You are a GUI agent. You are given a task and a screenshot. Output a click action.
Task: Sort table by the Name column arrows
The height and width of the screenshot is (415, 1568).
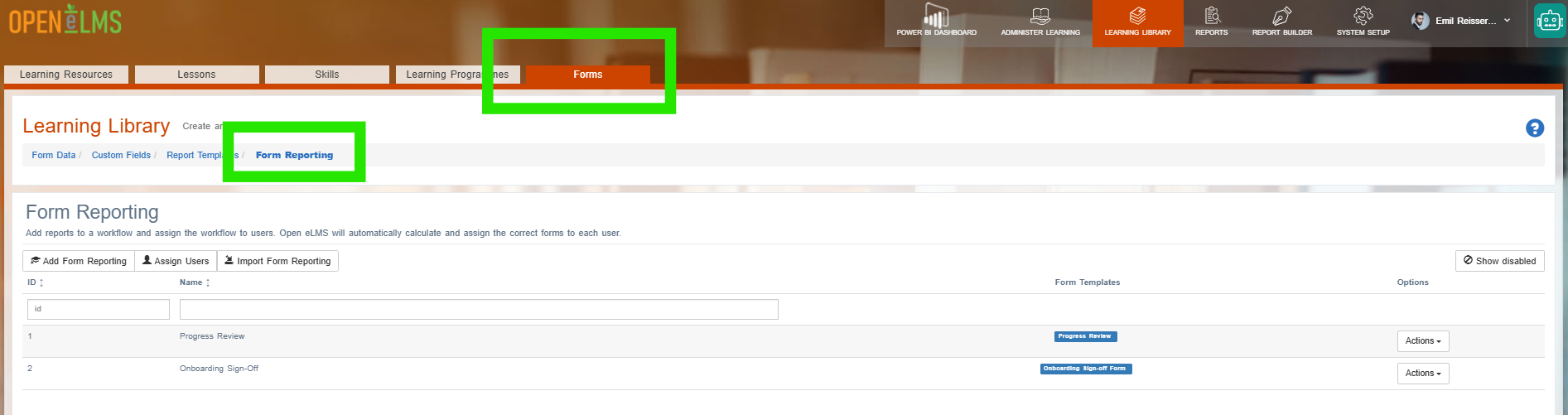[208, 283]
